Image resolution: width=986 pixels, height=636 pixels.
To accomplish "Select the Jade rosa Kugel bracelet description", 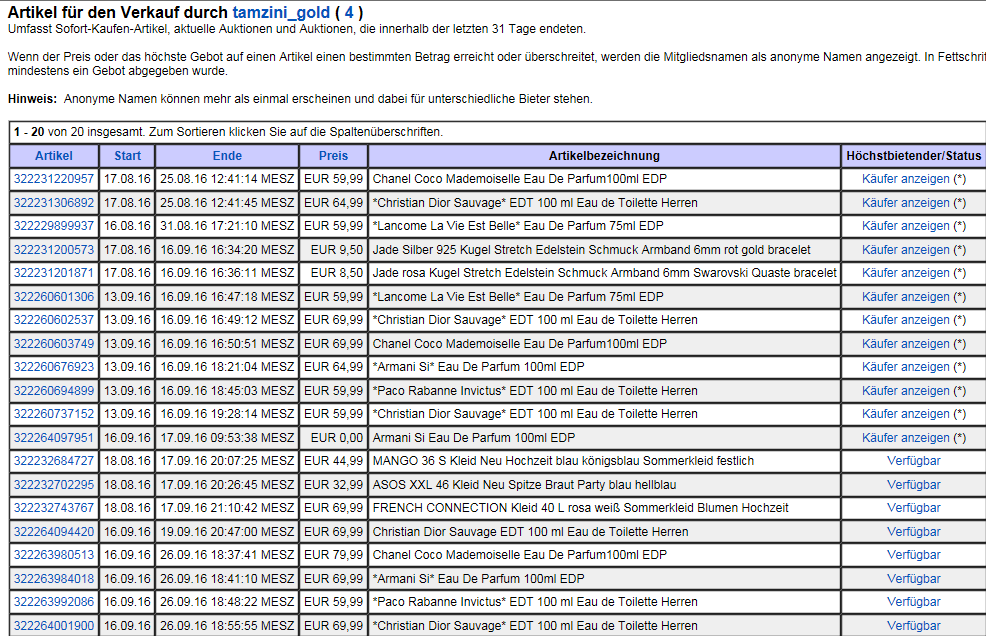I will coord(604,273).
